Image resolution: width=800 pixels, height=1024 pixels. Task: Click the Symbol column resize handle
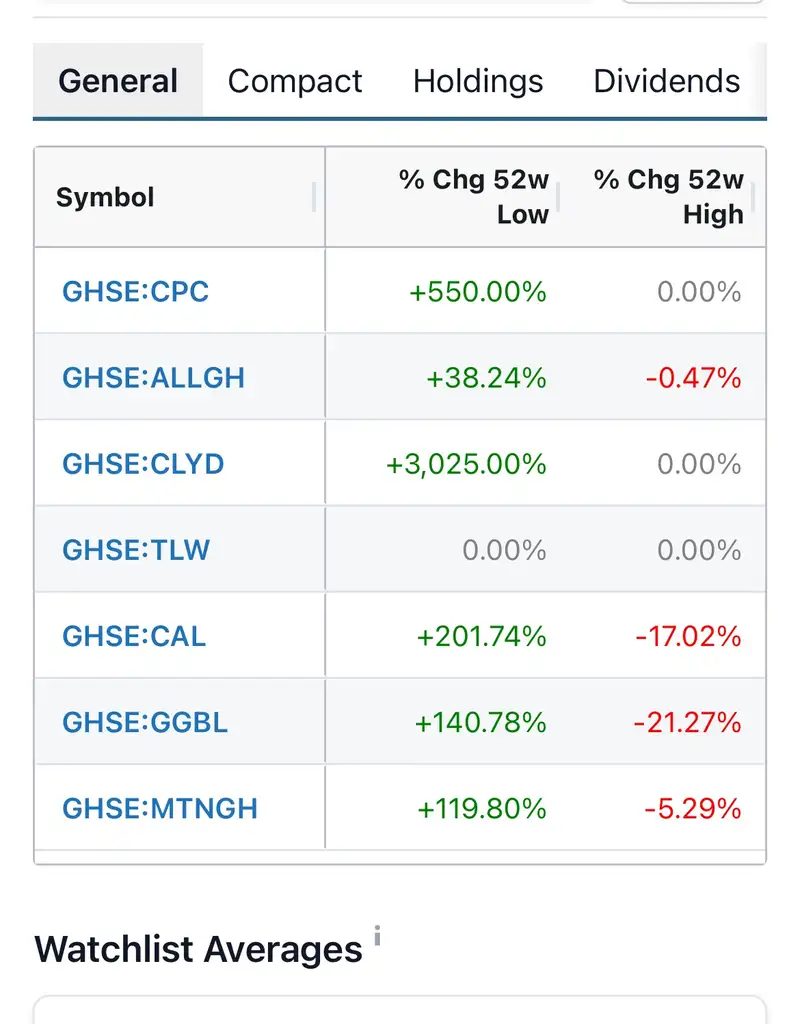(x=314, y=197)
